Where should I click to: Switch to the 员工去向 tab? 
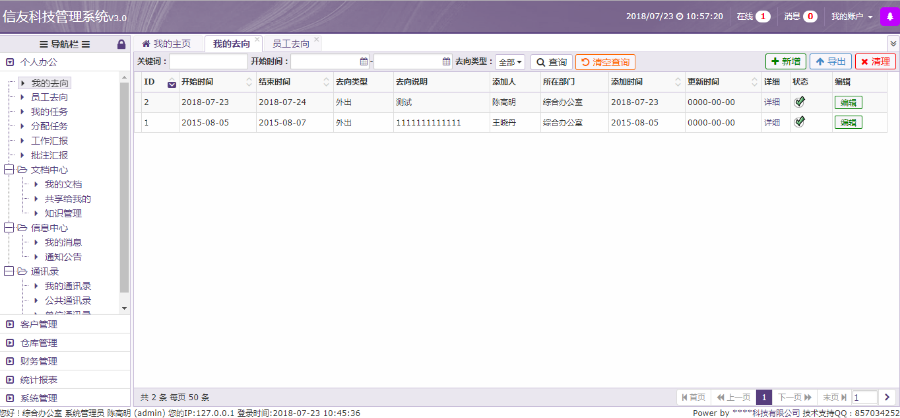[x=290, y=44]
